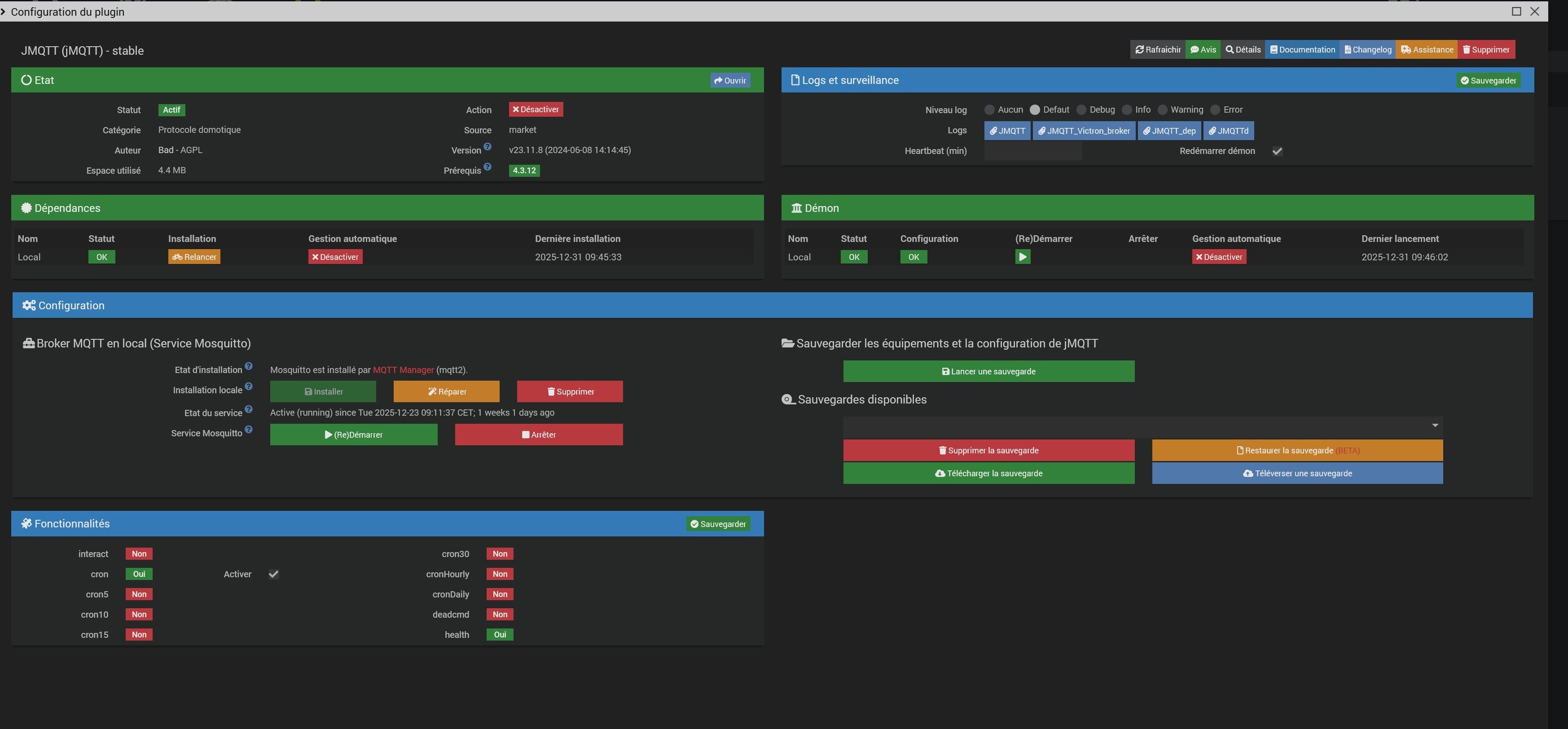Click help icon beside Installation locale
This screenshot has width=1568, height=729.
(x=248, y=387)
